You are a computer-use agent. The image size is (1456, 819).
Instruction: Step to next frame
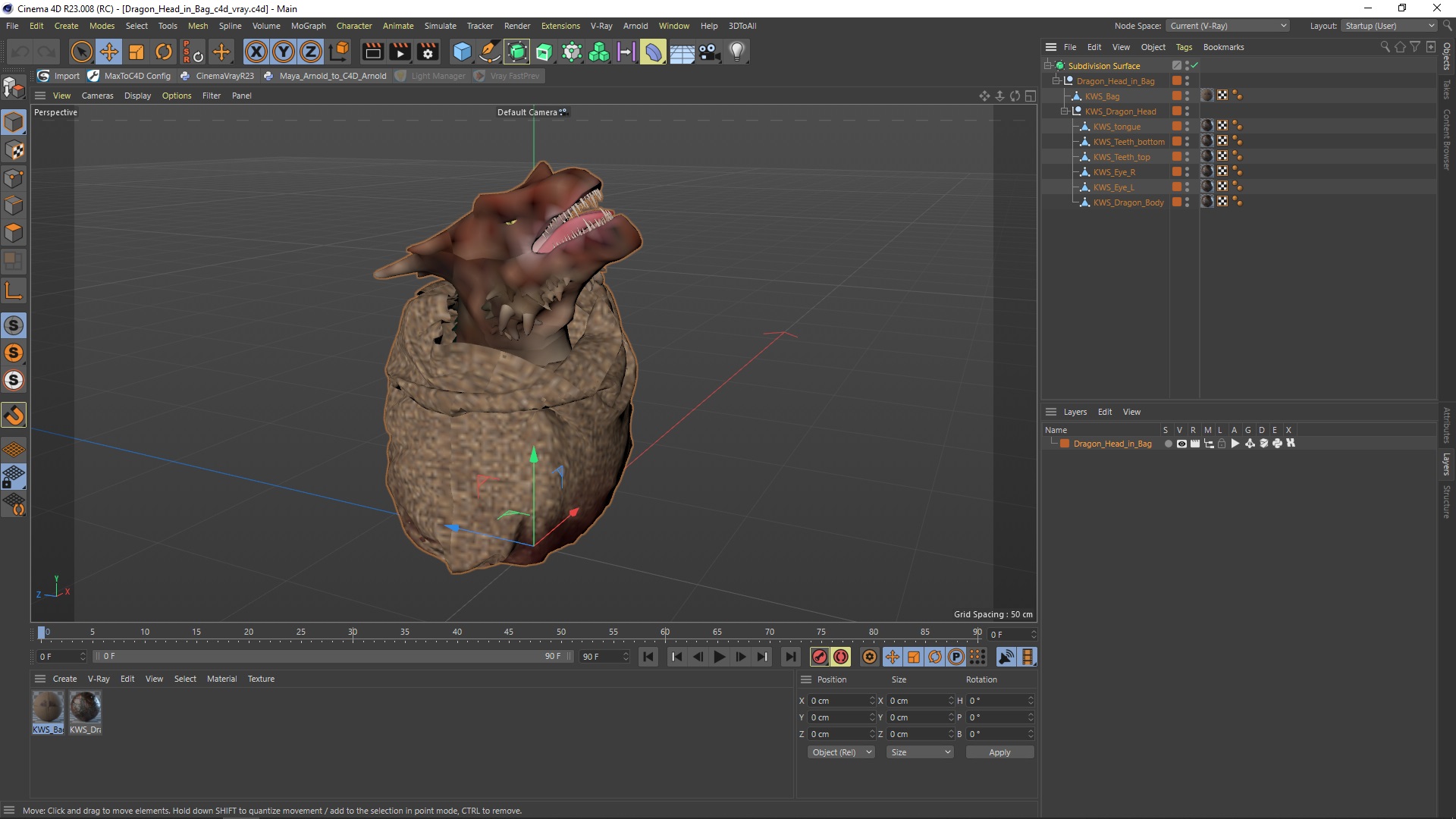(x=741, y=657)
